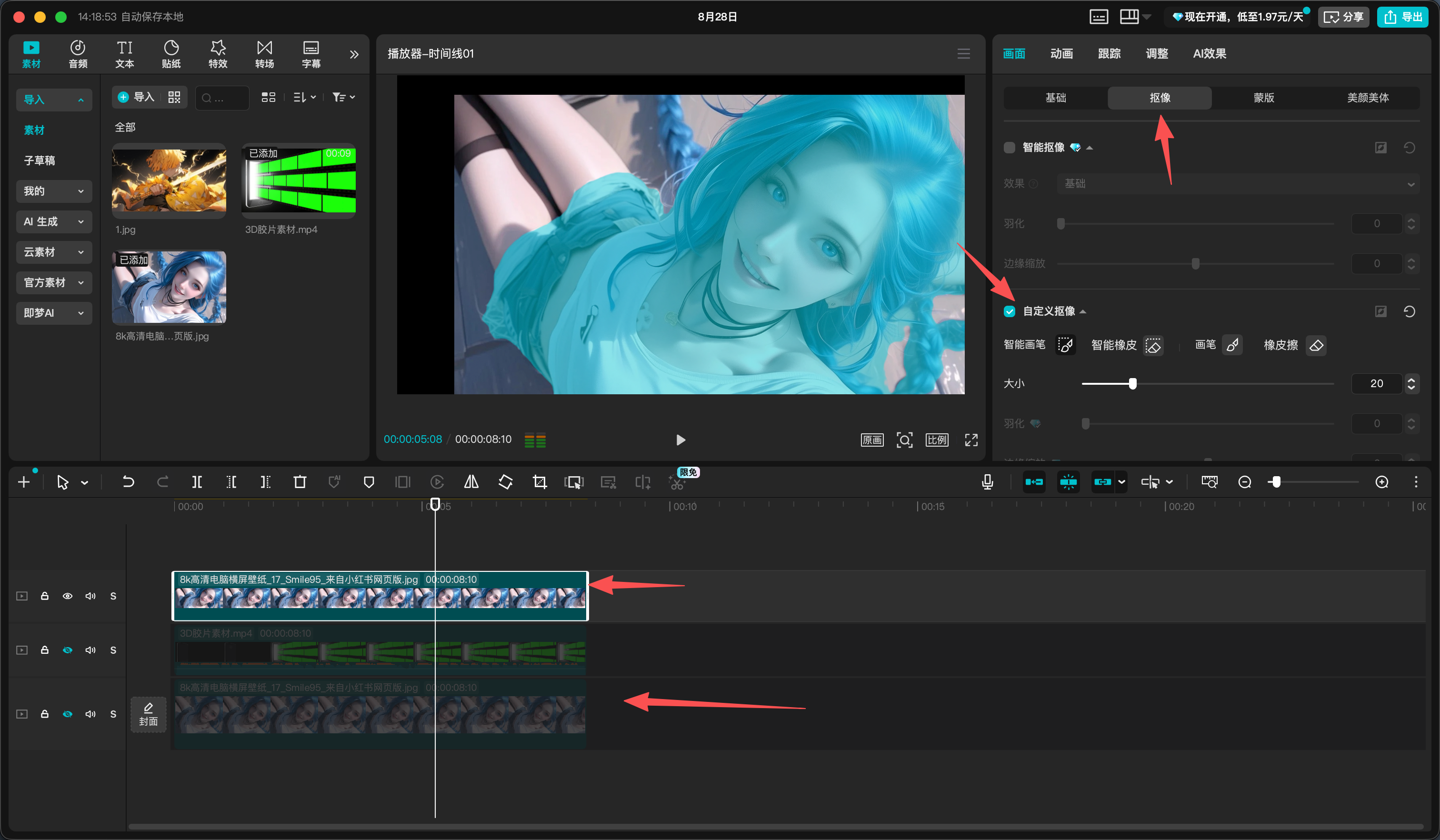Viewport: 1440px width, 840px height.
Task: Select the 智能画笔 smart brush tool
Action: [x=1065, y=345]
